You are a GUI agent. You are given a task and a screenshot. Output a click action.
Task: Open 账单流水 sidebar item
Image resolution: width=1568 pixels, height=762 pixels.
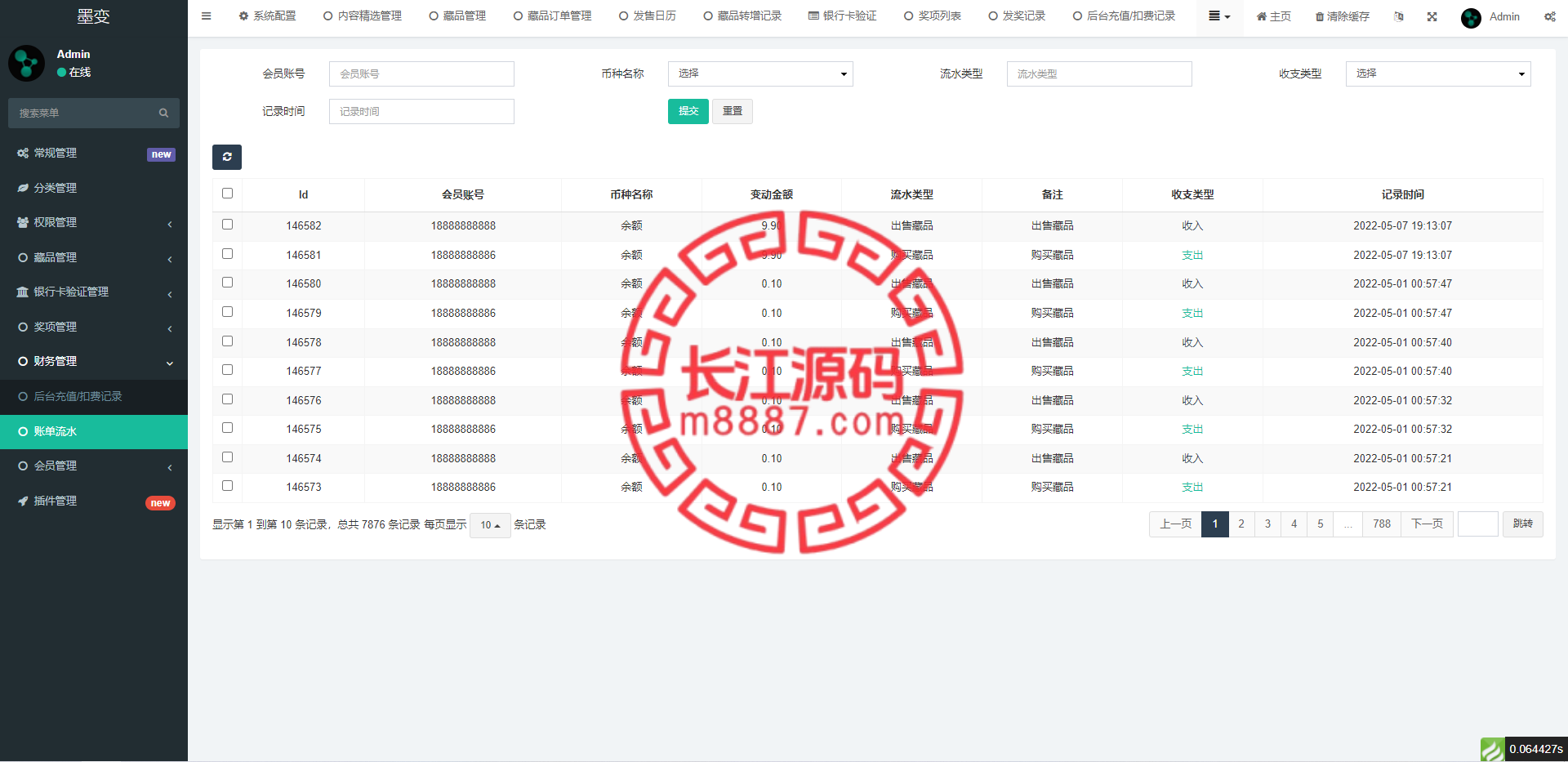click(x=94, y=431)
